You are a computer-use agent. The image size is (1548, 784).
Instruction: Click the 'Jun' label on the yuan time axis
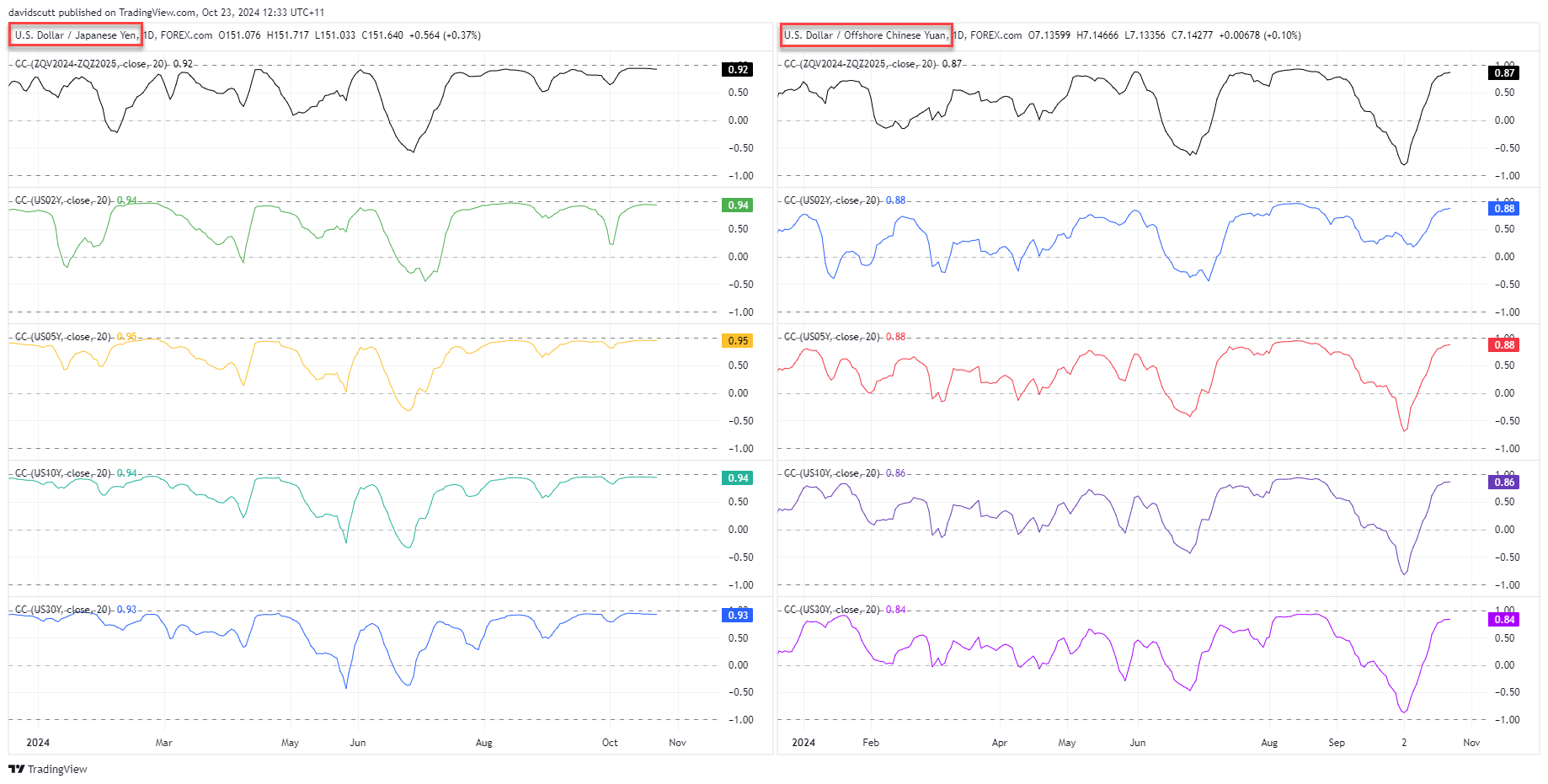click(x=1138, y=743)
